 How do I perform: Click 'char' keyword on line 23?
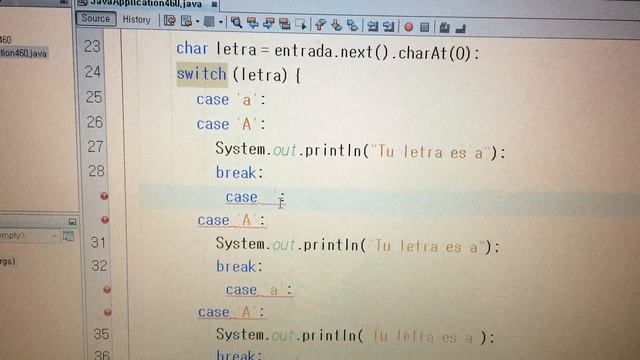192,49
